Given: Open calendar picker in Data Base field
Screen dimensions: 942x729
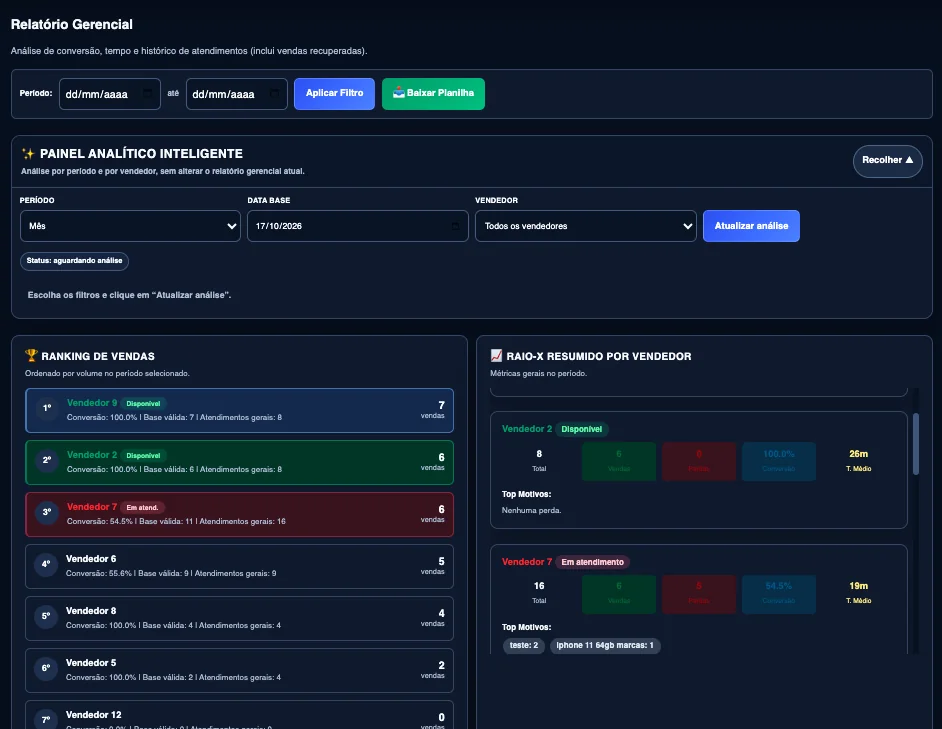Looking at the screenshot, I should click(455, 226).
